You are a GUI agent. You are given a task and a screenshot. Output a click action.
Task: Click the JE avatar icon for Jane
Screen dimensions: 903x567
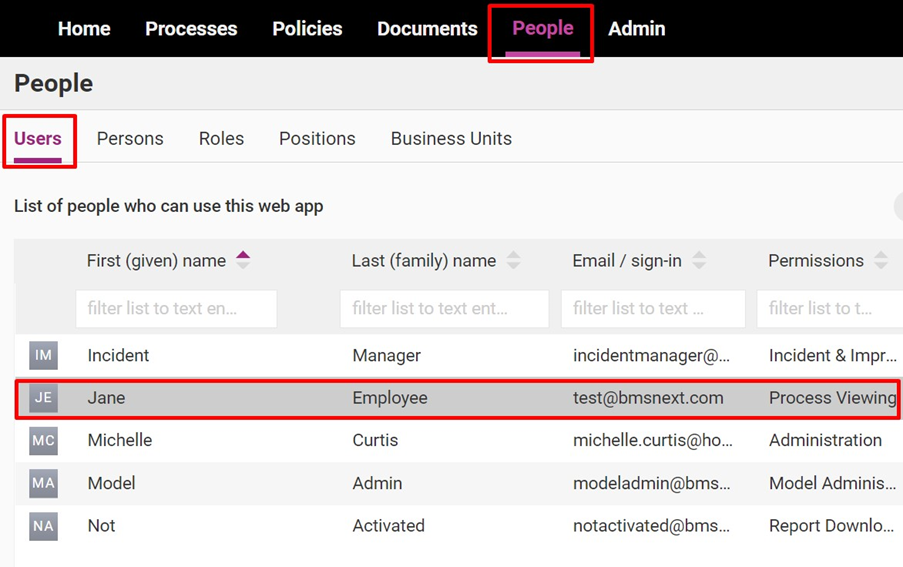coord(43,398)
